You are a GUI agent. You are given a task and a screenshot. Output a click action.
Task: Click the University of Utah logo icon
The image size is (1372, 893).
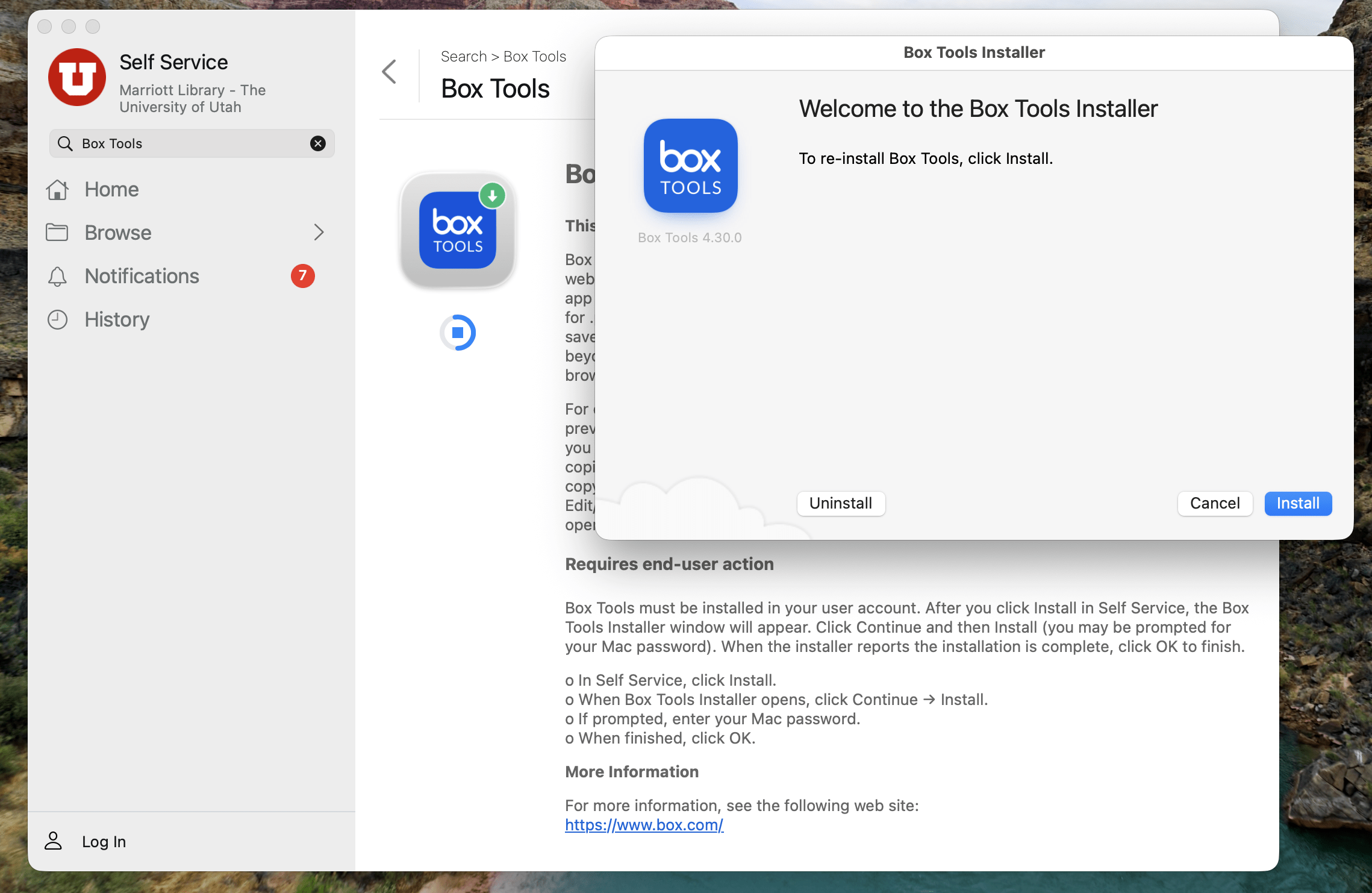pyautogui.click(x=77, y=78)
